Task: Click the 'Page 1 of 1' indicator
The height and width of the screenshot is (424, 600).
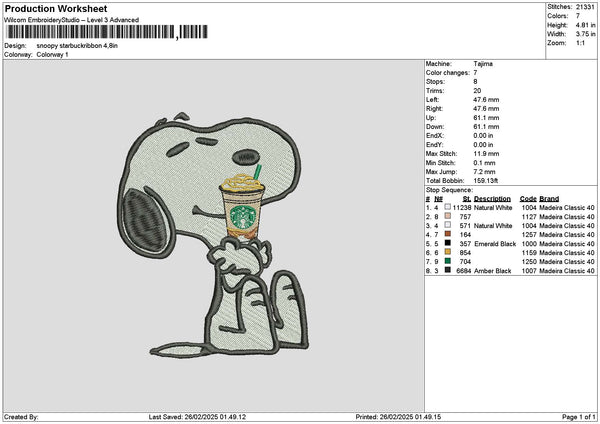Action: tap(579, 417)
